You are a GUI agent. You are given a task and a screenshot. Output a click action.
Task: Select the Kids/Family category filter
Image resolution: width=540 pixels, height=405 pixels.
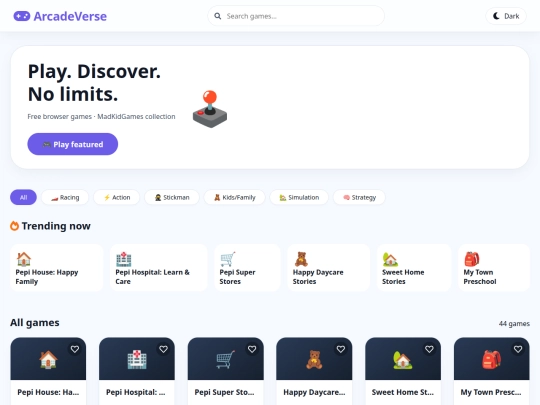[x=235, y=197]
